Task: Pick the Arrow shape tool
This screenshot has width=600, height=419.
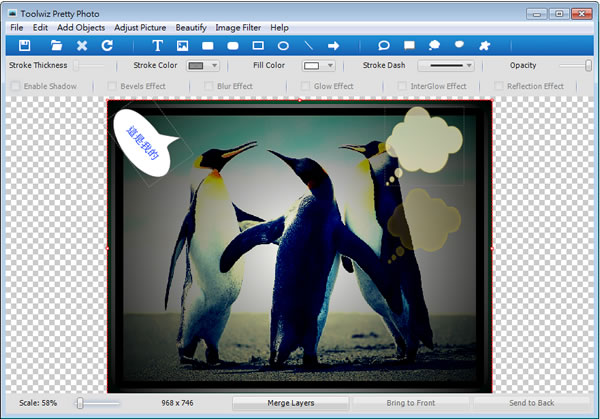Action: point(334,46)
